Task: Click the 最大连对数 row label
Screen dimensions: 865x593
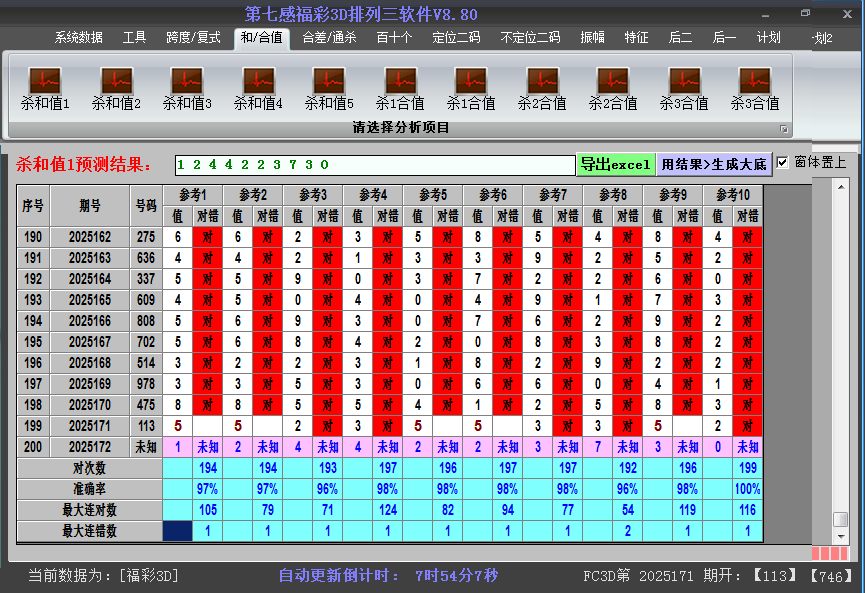Action: click(x=89, y=510)
